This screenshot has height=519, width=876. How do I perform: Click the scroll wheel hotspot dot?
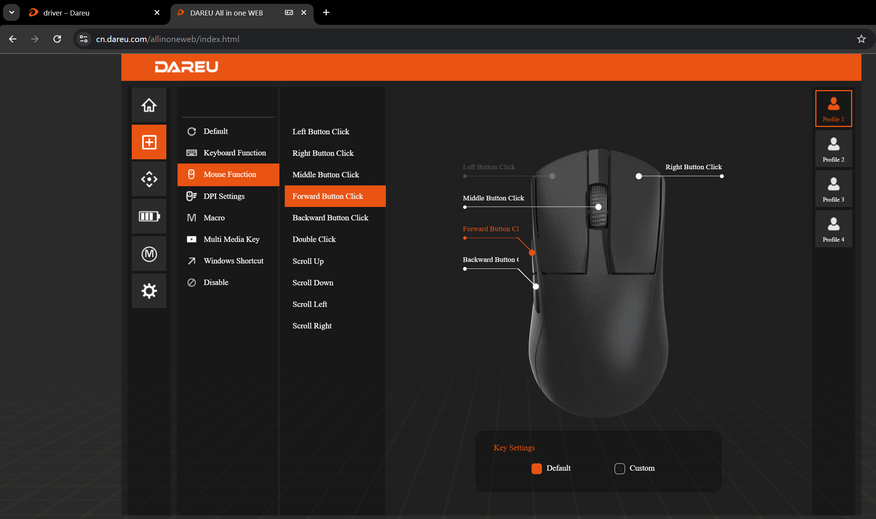(x=598, y=207)
